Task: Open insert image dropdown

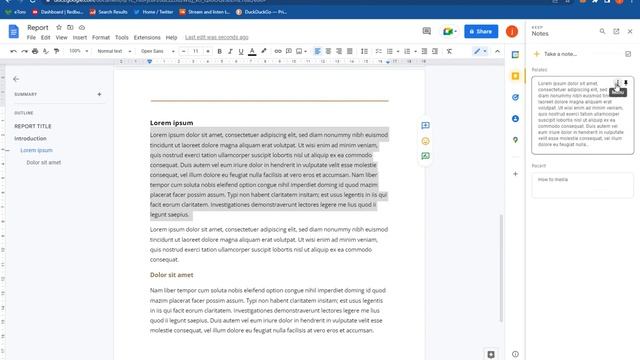Action: click(x=301, y=51)
